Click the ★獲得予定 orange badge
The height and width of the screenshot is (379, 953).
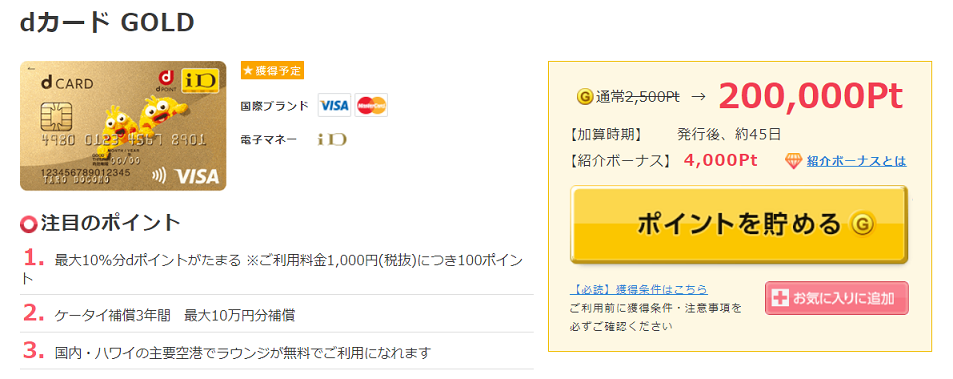tap(272, 70)
